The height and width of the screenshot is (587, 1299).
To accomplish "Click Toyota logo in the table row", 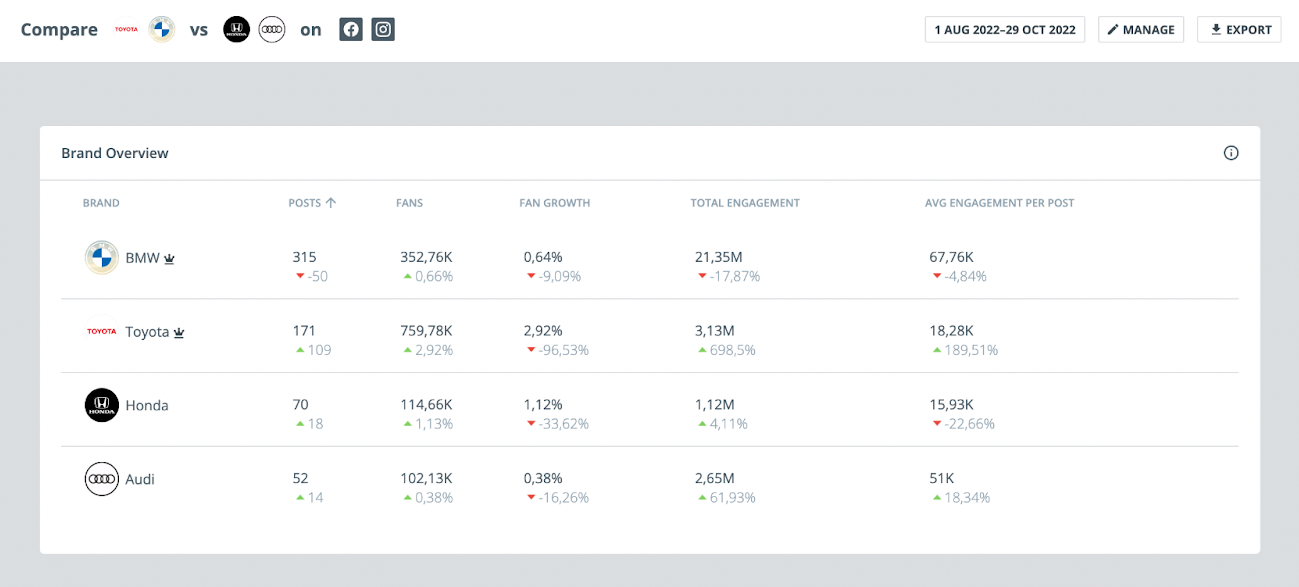I will tap(102, 331).
